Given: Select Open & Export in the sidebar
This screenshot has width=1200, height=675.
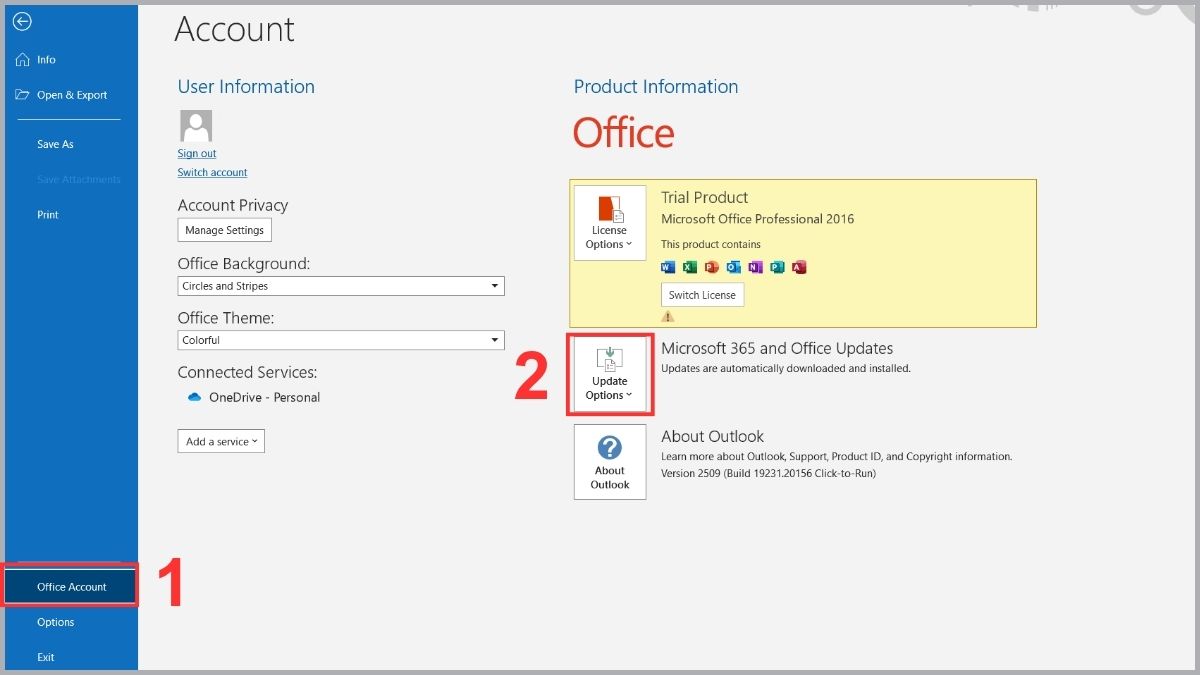Looking at the screenshot, I should tap(71, 95).
